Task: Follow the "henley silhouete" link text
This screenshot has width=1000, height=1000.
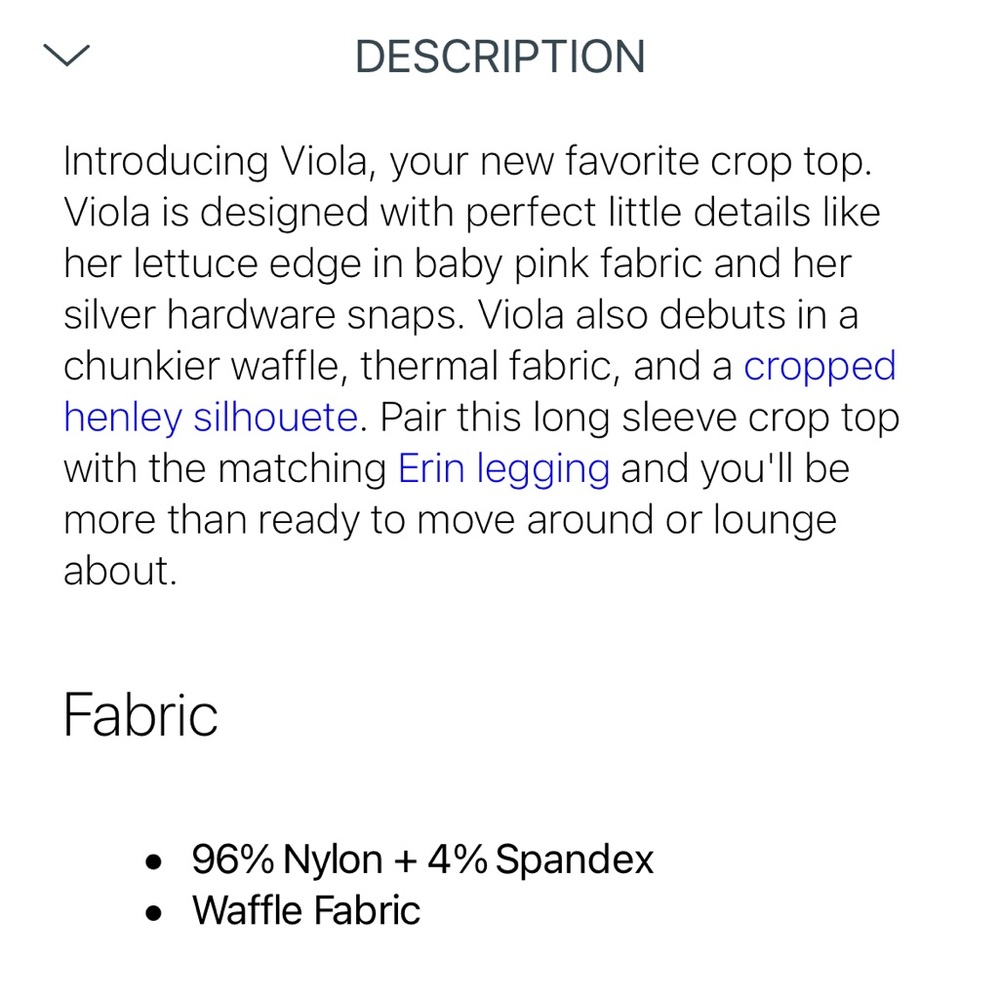Action: point(211,418)
